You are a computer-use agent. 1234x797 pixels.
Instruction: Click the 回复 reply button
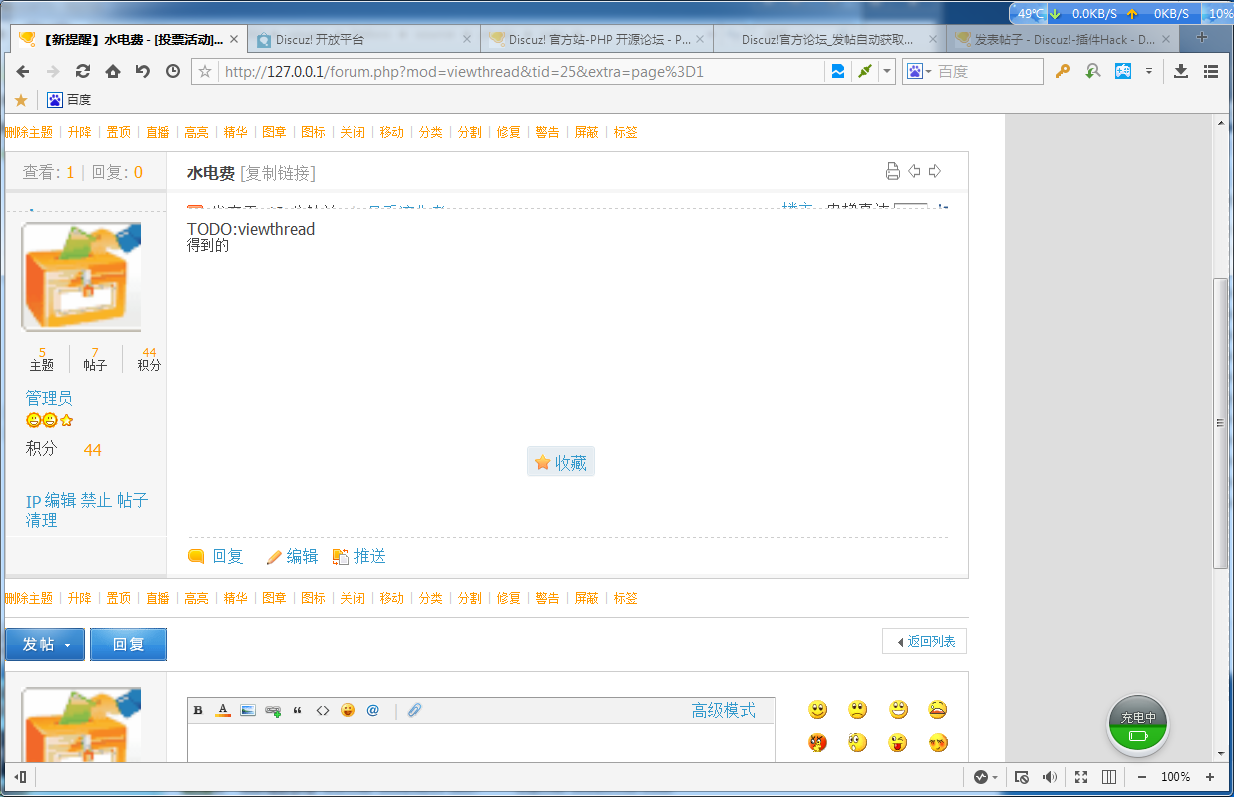(128, 644)
